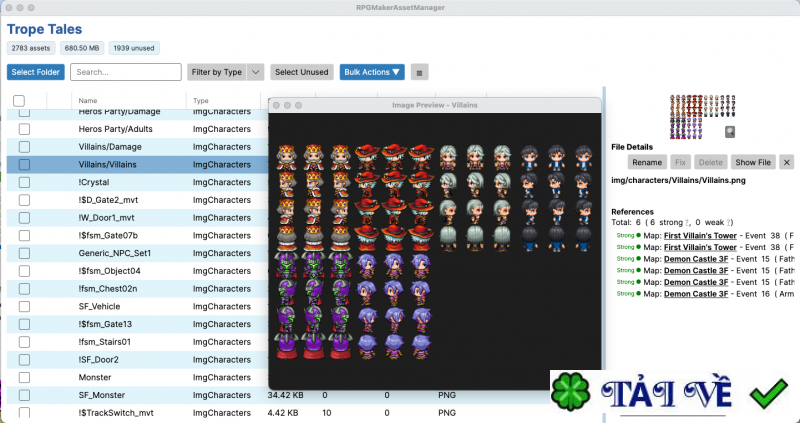Click the magnifier icon under the thumbnail

coord(730,132)
